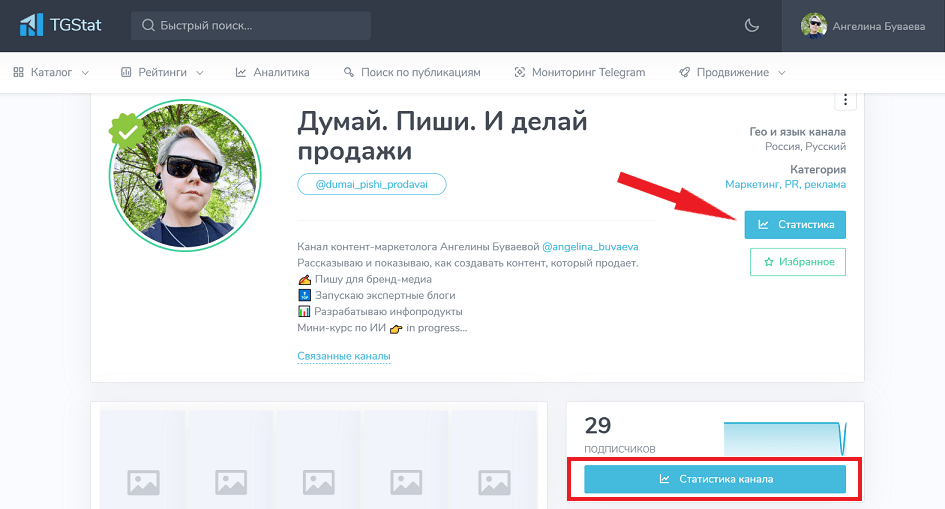Toggle dark mode with the moon icon
Viewport: 945px width, 509px height.
(x=752, y=25)
